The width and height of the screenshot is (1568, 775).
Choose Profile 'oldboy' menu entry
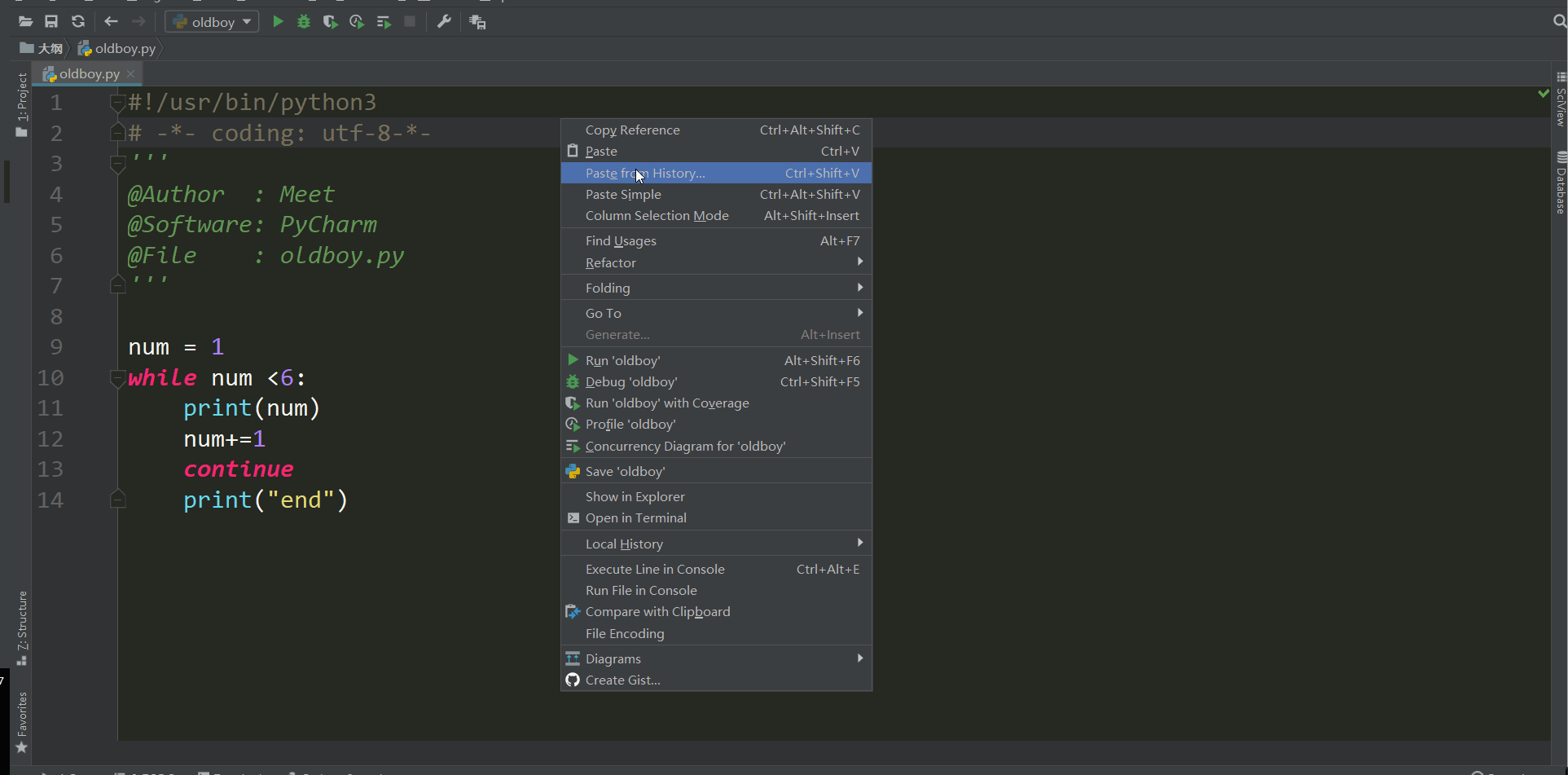click(716, 424)
